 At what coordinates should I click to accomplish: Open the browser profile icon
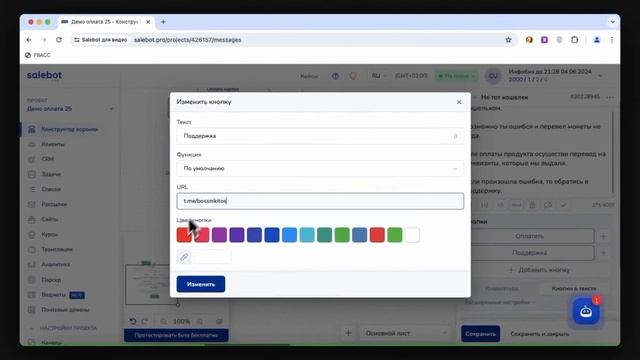pyautogui.click(x=597, y=40)
